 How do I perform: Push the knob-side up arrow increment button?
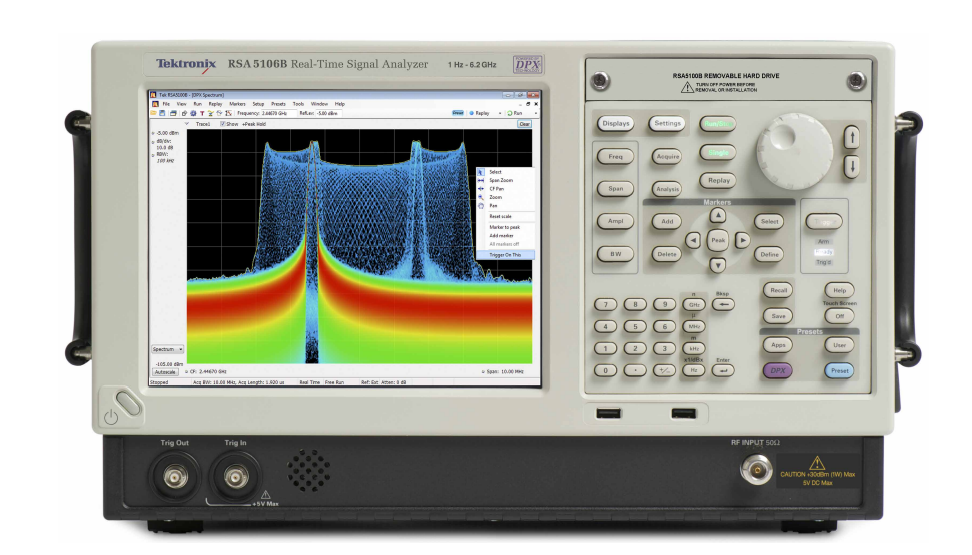point(852,137)
